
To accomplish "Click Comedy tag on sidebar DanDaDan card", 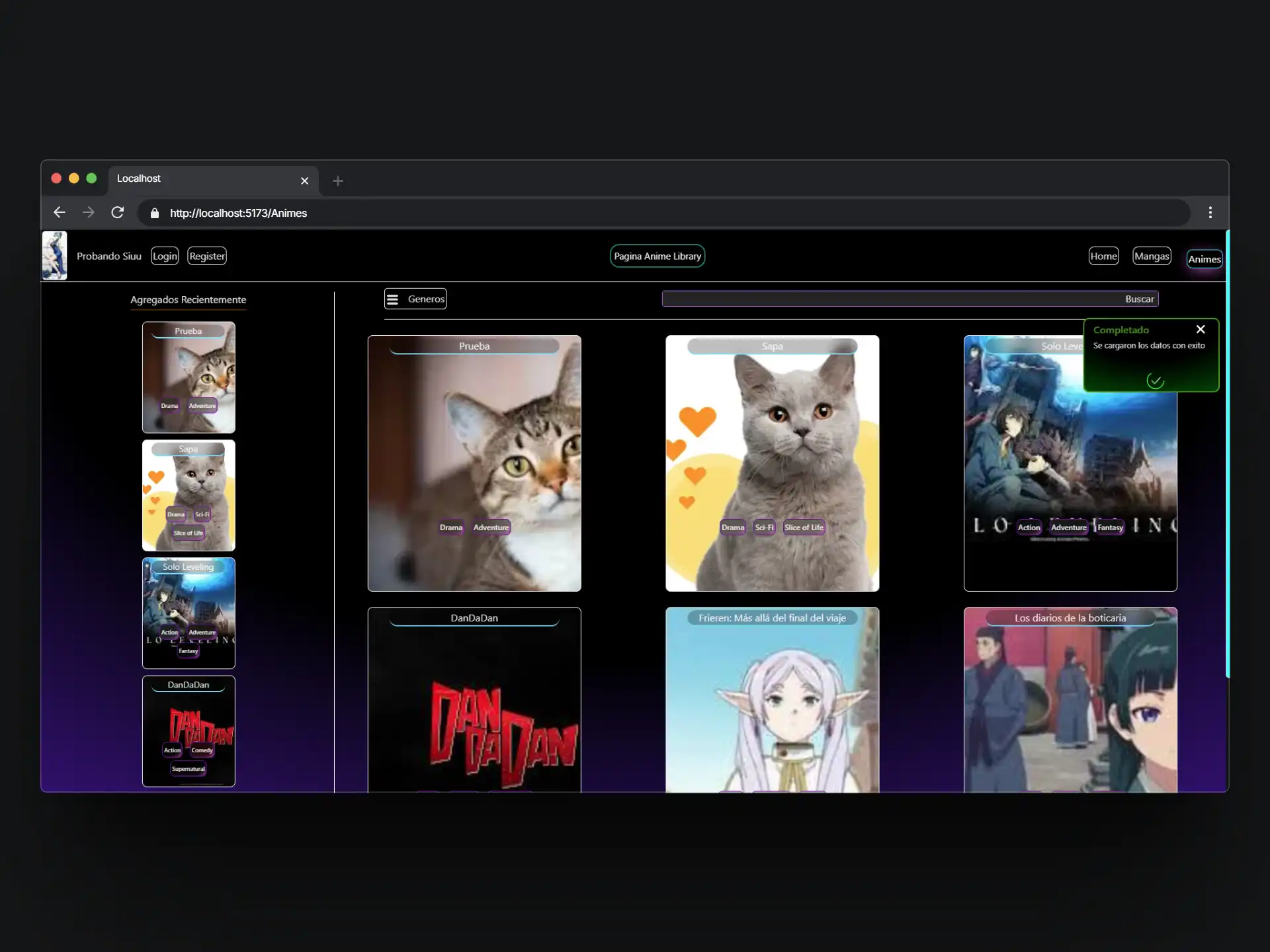I will (202, 750).
